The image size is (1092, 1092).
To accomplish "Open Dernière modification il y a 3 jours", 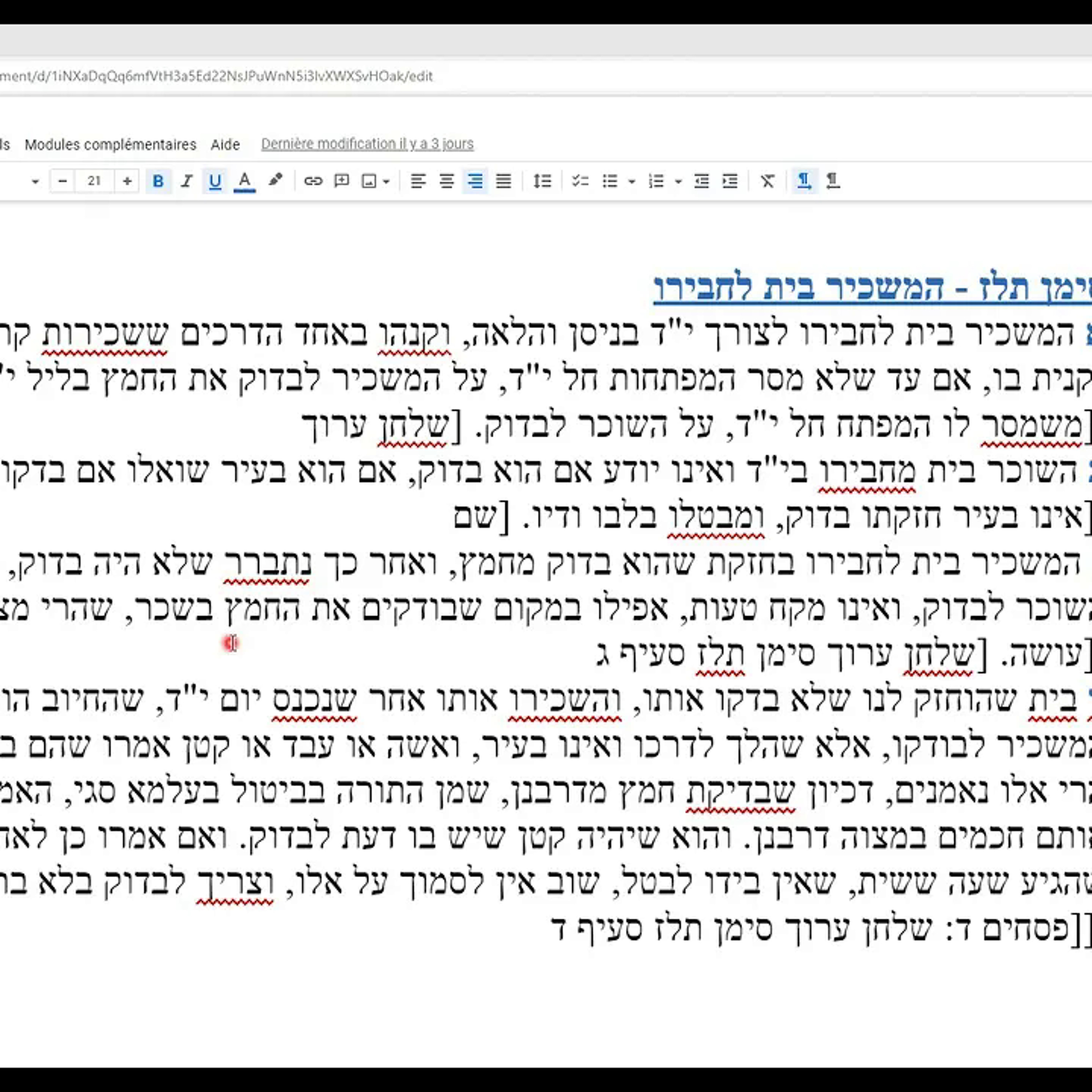I will pos(367,144).
